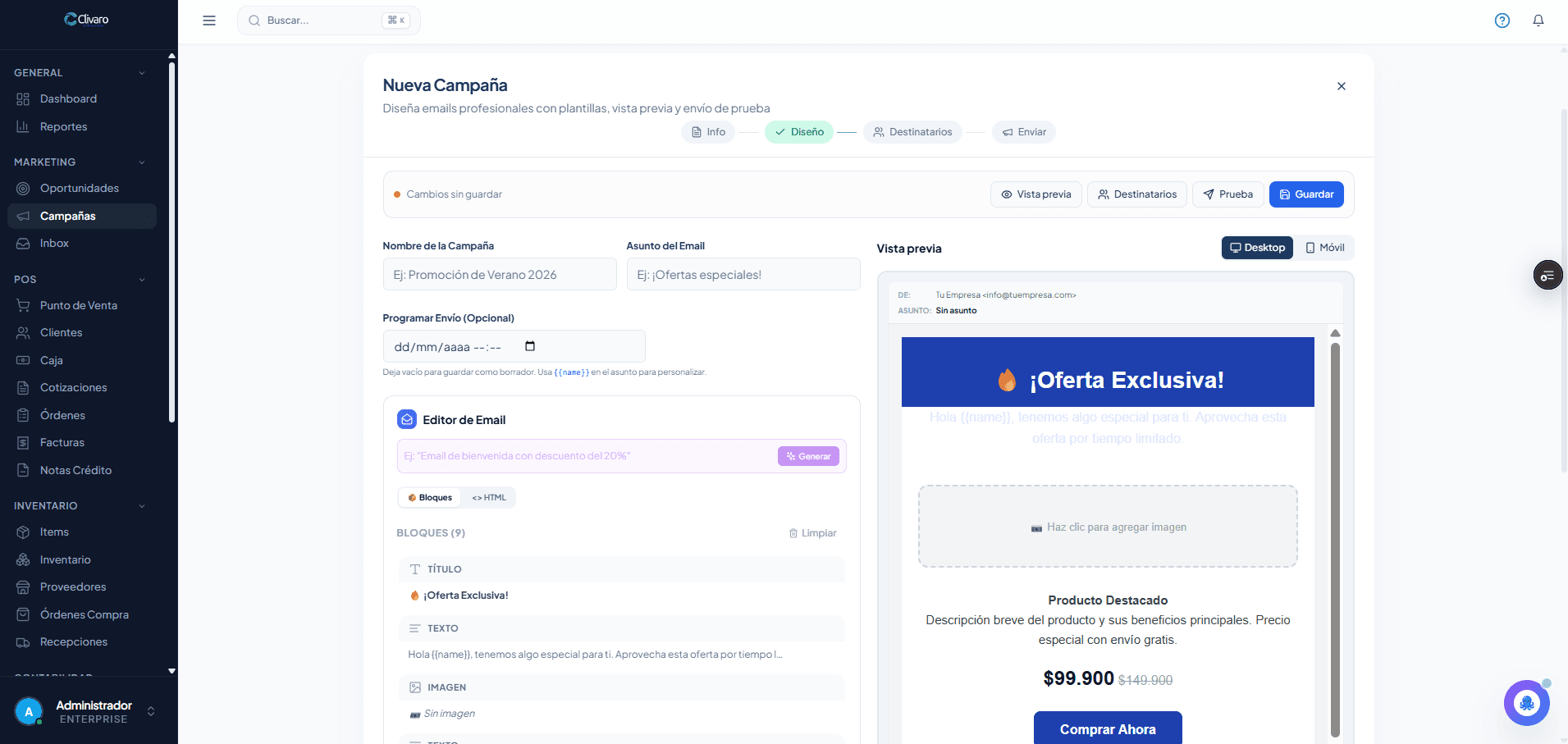Collapse the GENERAL sidebar section

(142, 73)
